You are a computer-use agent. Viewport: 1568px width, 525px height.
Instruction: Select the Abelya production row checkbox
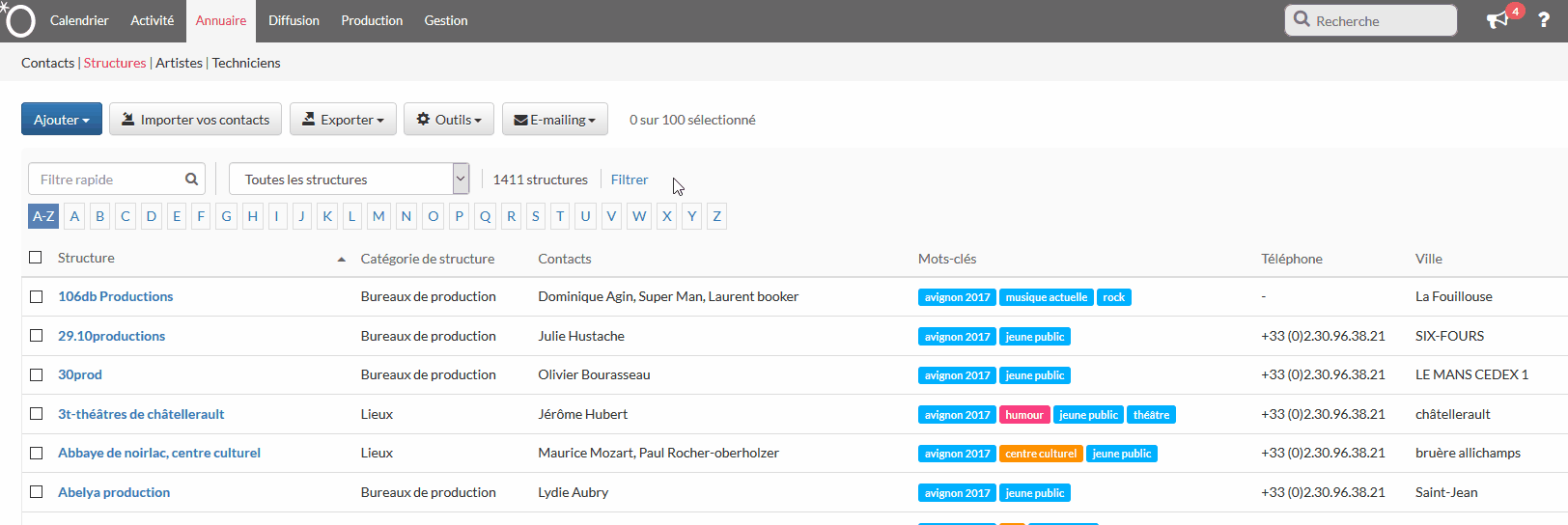click(x=36, y=492)
